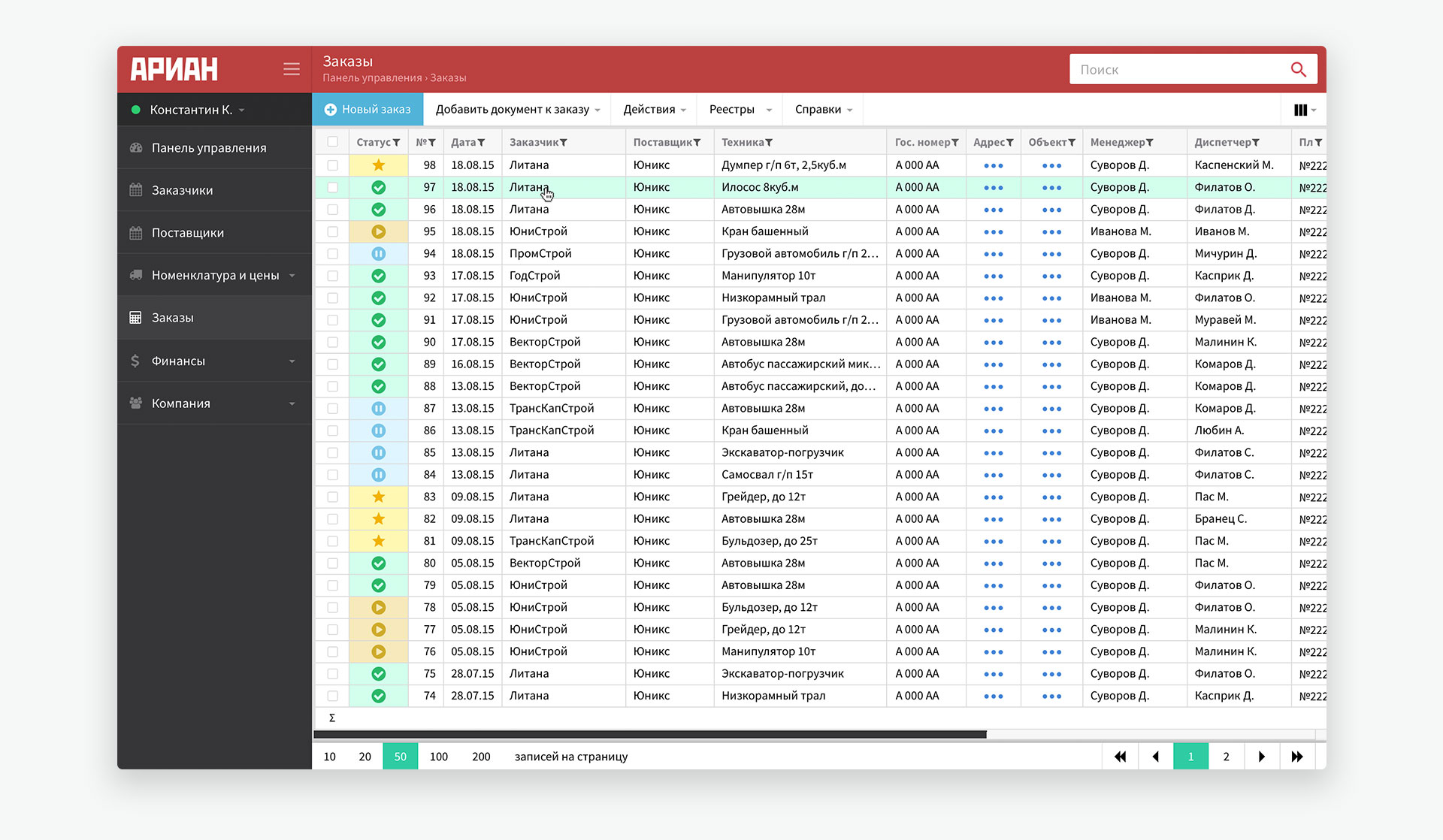
Task: Click filter icon in Статус column header
Action: pos(396,143)
